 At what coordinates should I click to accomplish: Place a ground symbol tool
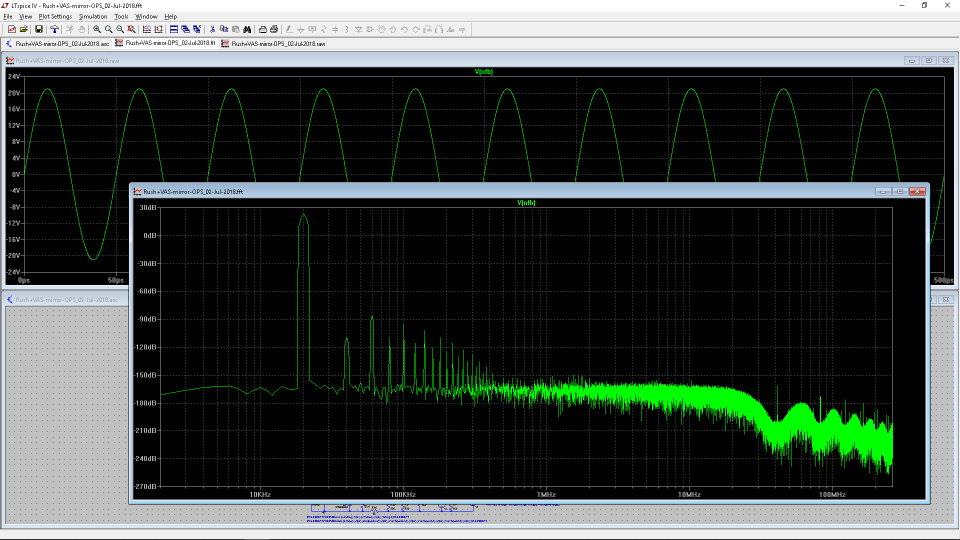click(x=301, y=29)
